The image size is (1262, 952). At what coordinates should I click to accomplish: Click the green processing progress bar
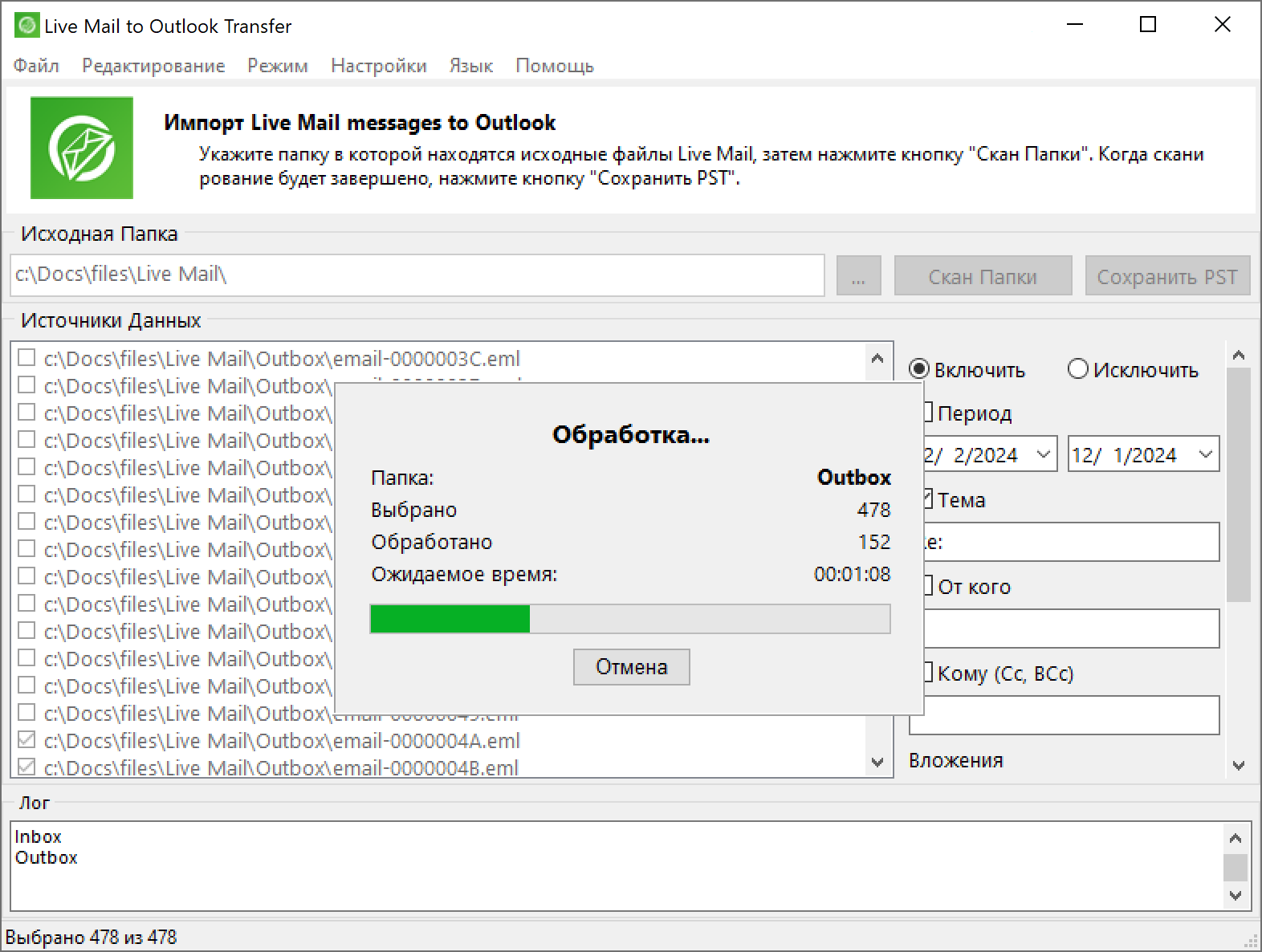click(x=630, y=619)
